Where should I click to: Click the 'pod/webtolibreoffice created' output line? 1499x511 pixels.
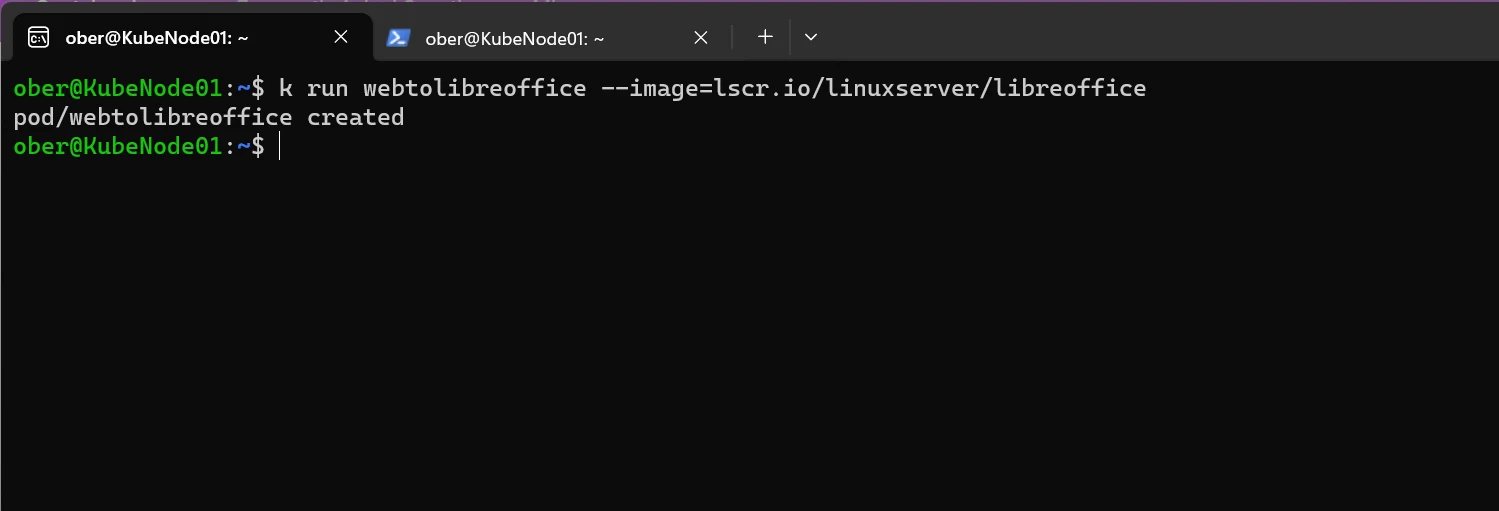click(x=209, y=117)
